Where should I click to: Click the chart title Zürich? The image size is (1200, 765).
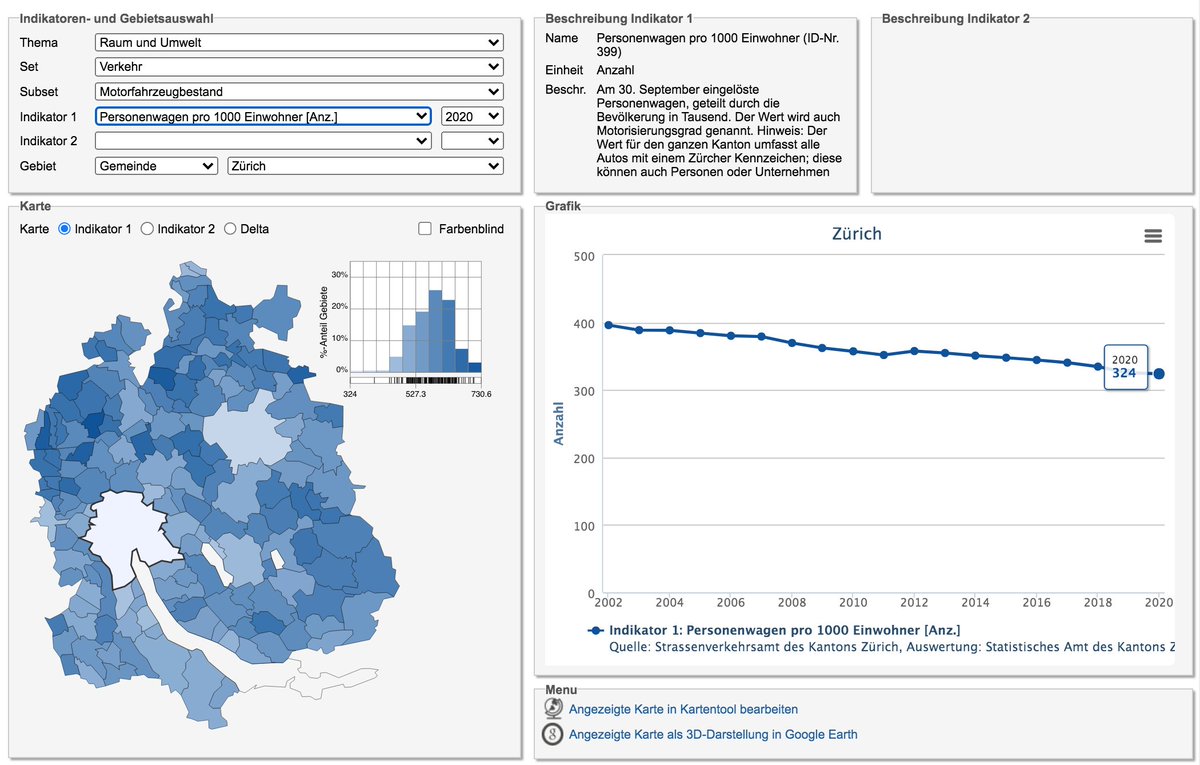pos(857,234)
